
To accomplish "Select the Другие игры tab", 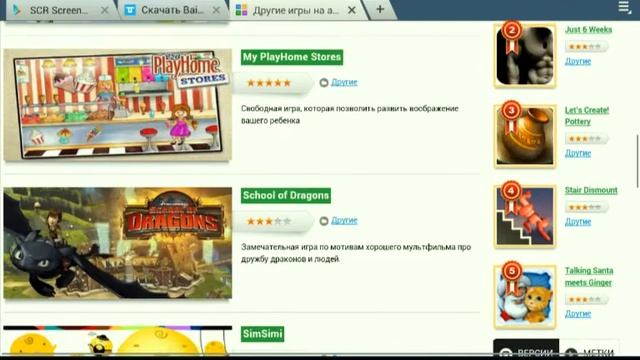I will (x=296, y=10).
